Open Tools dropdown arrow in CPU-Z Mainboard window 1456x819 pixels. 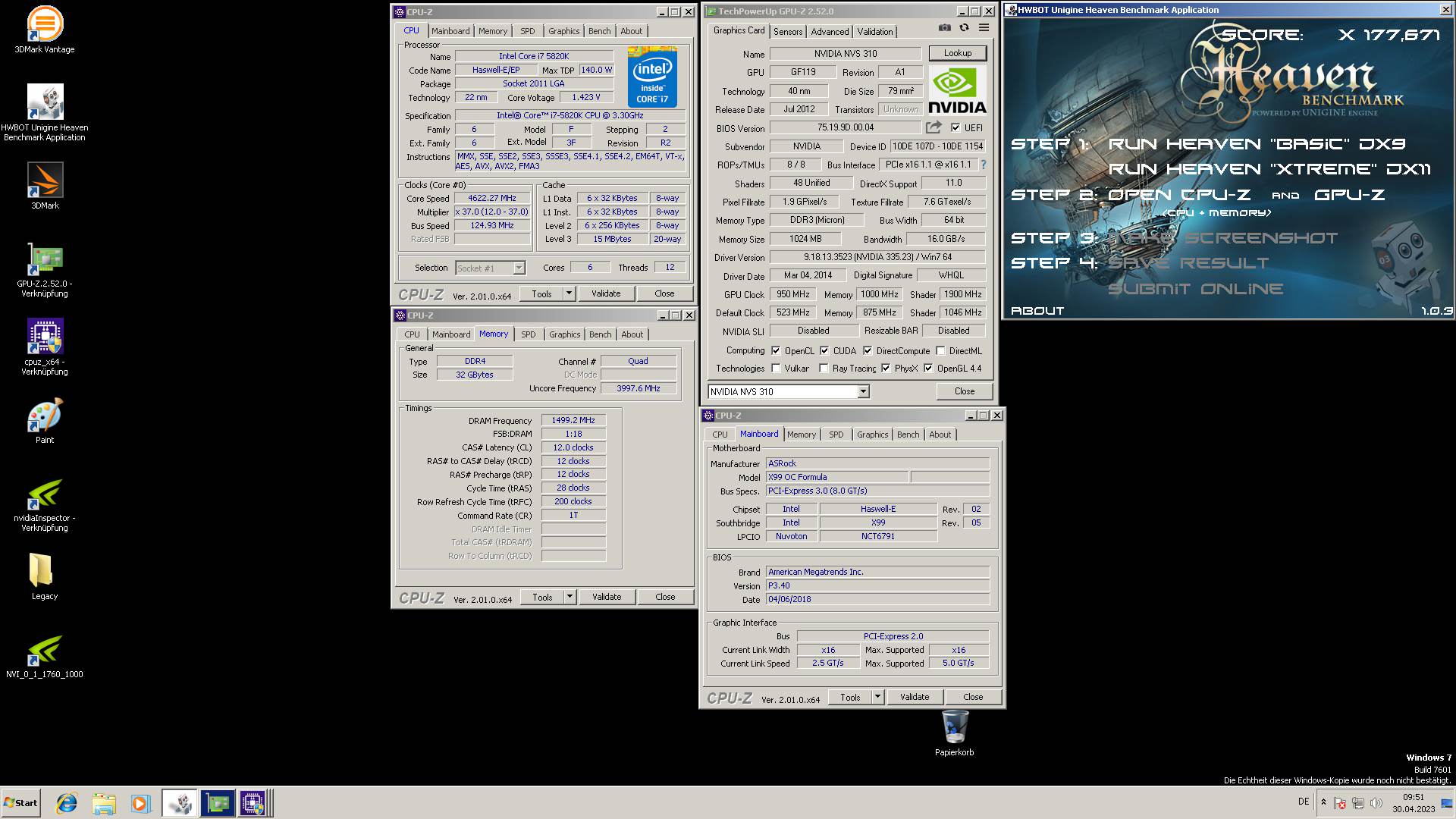click(x=877, y=697)
